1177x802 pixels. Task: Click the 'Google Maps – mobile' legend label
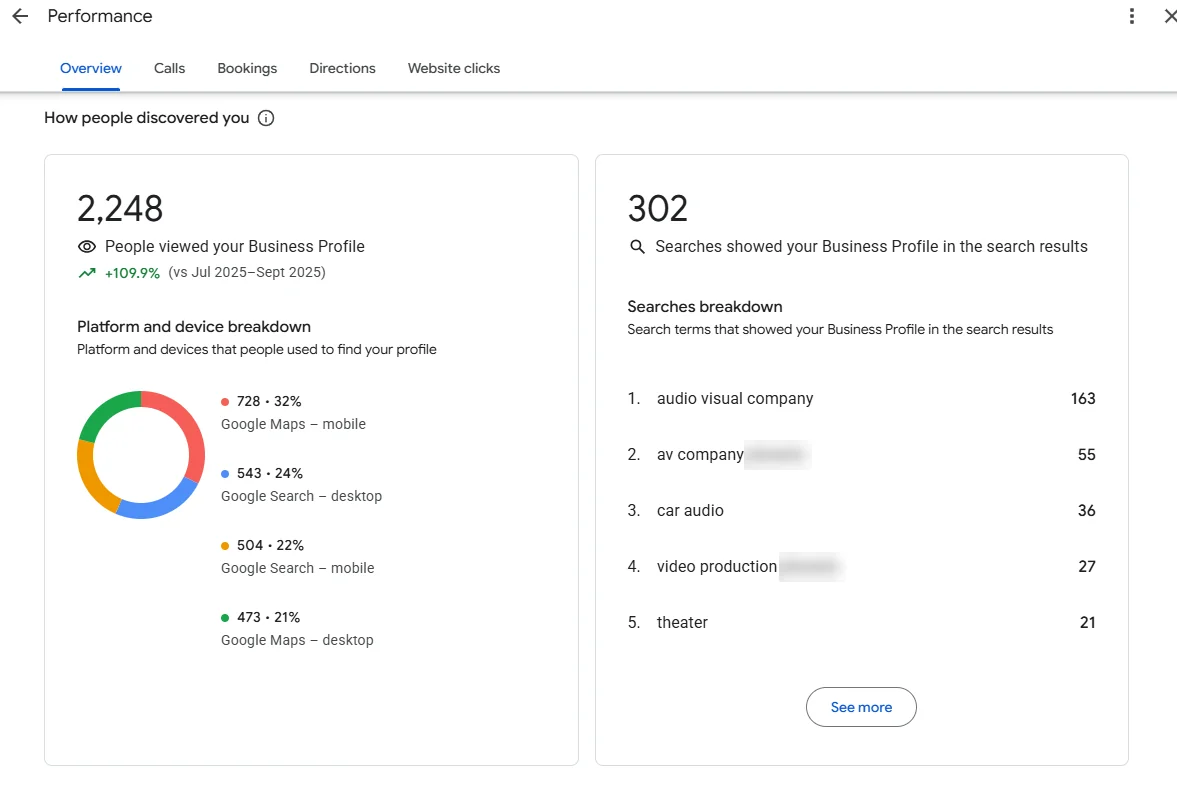(293, 424)
